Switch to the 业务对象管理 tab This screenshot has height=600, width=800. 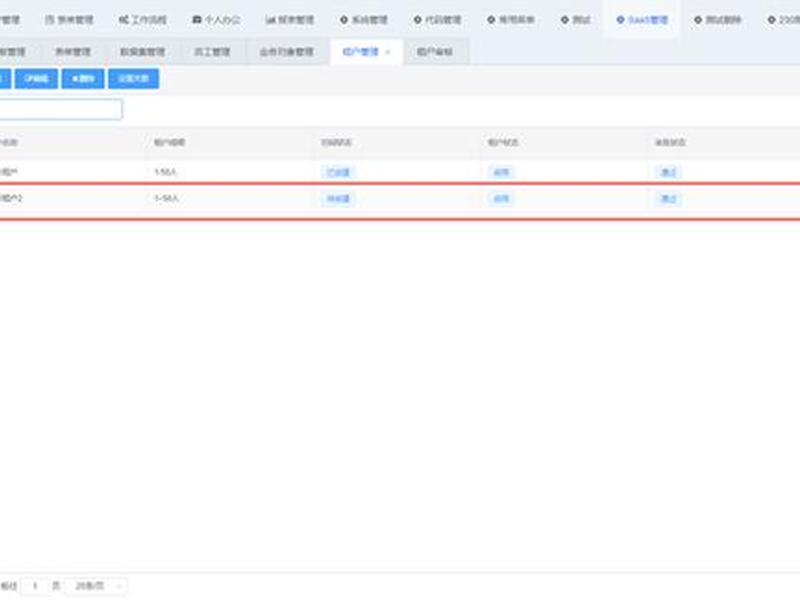coord(286,52)
